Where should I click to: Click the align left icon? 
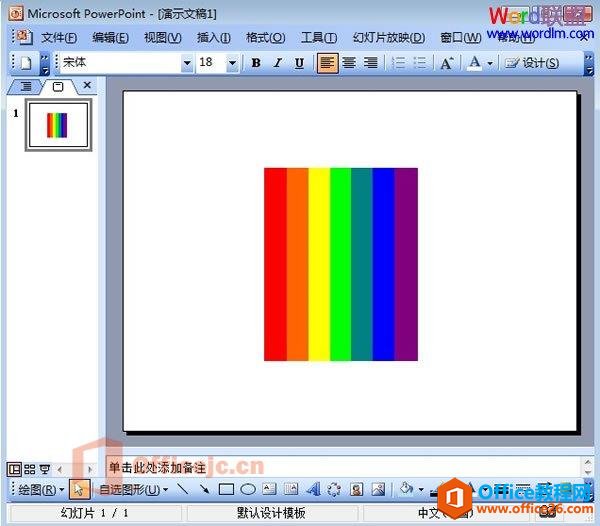[x=327, y=63]
